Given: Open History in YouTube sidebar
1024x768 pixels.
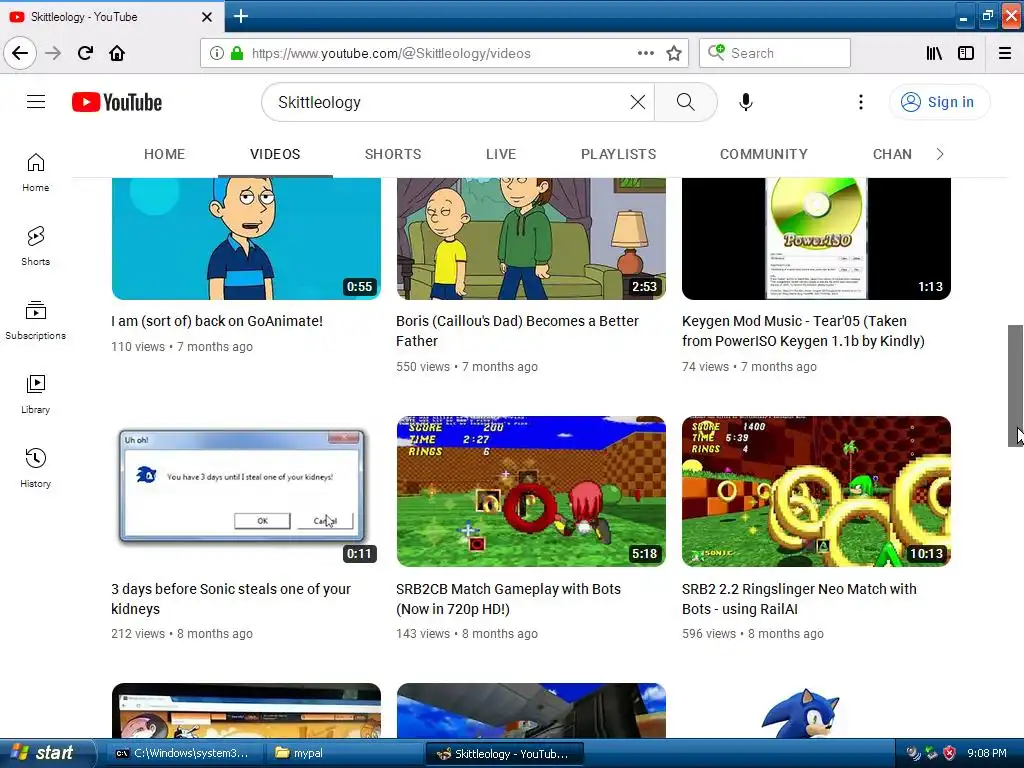Looking at the screenshot, I should pyautogui.click(x=35, y=468).
